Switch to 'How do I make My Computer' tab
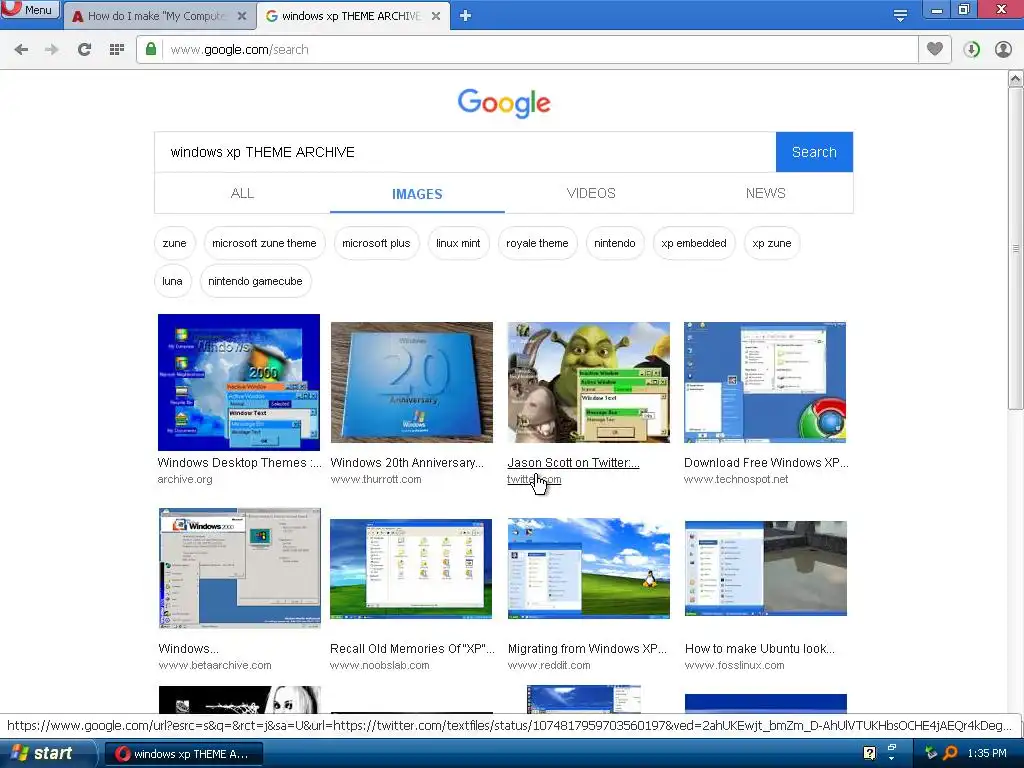Image resolution: width=1024 pixels, height=768 pixels. (x=159, y=16)
